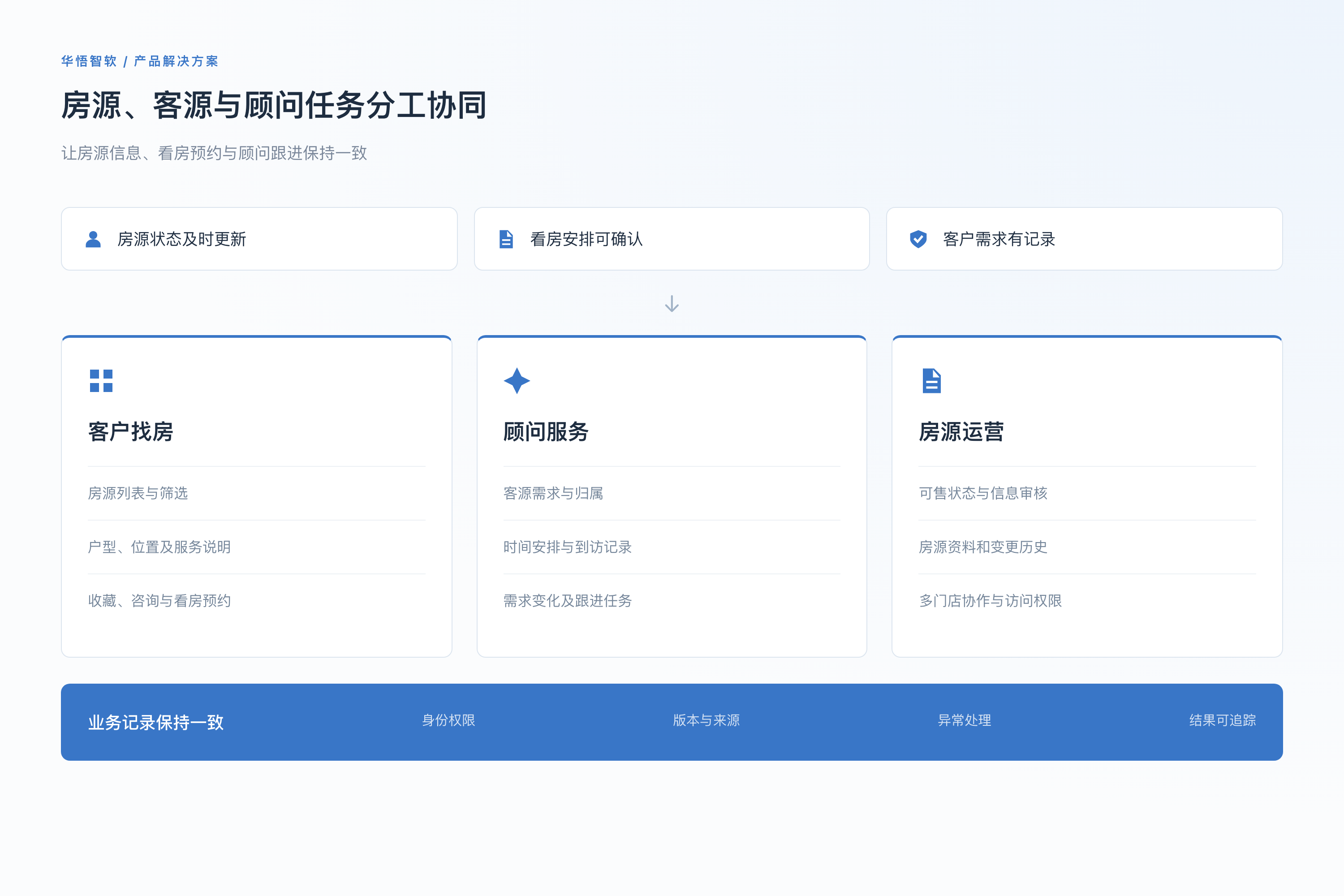
Task: Click the person icon beside 房源状态及时更新
Action: click(x=93, y=239)
